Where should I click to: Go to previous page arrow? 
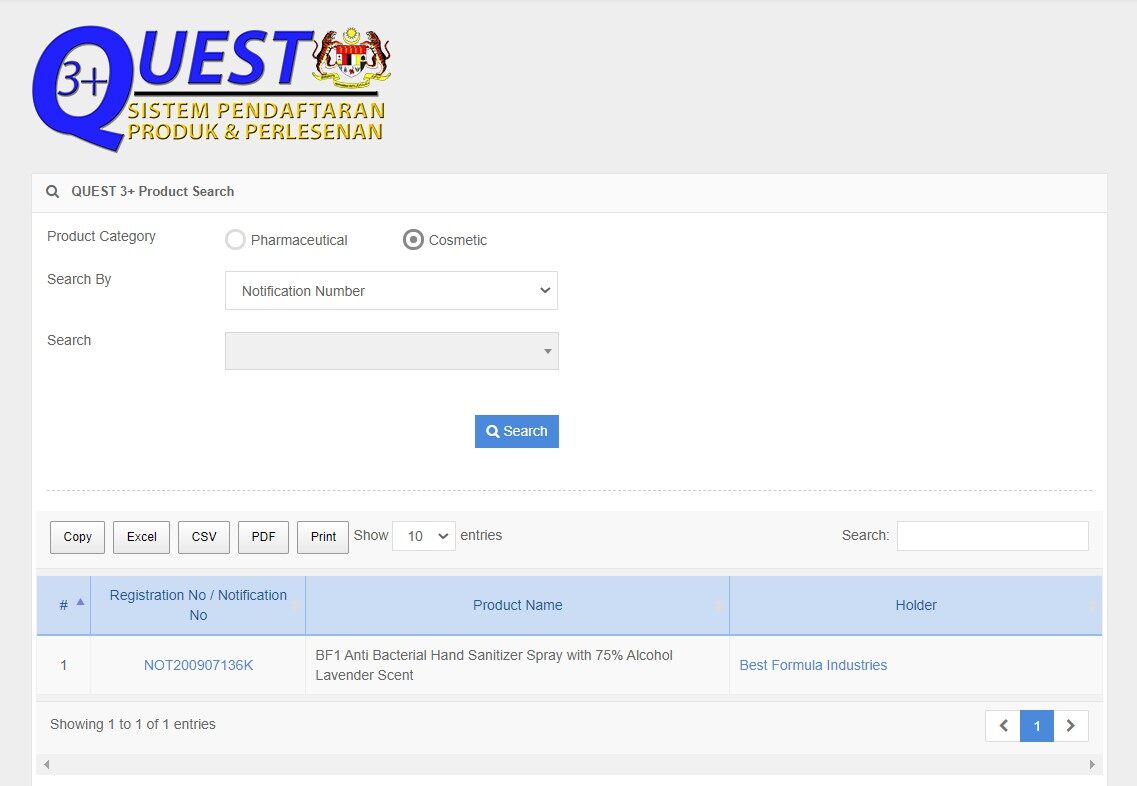tap(1003, 726)
